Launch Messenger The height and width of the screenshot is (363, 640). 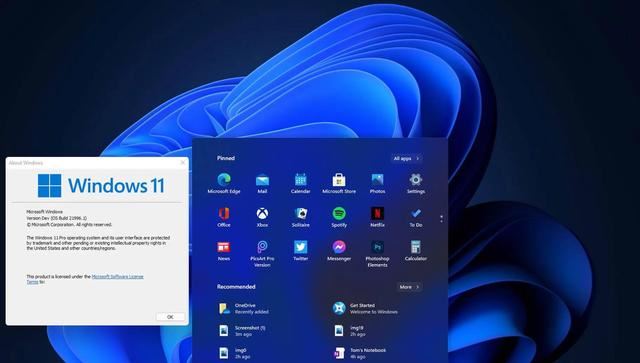point(339,250)
